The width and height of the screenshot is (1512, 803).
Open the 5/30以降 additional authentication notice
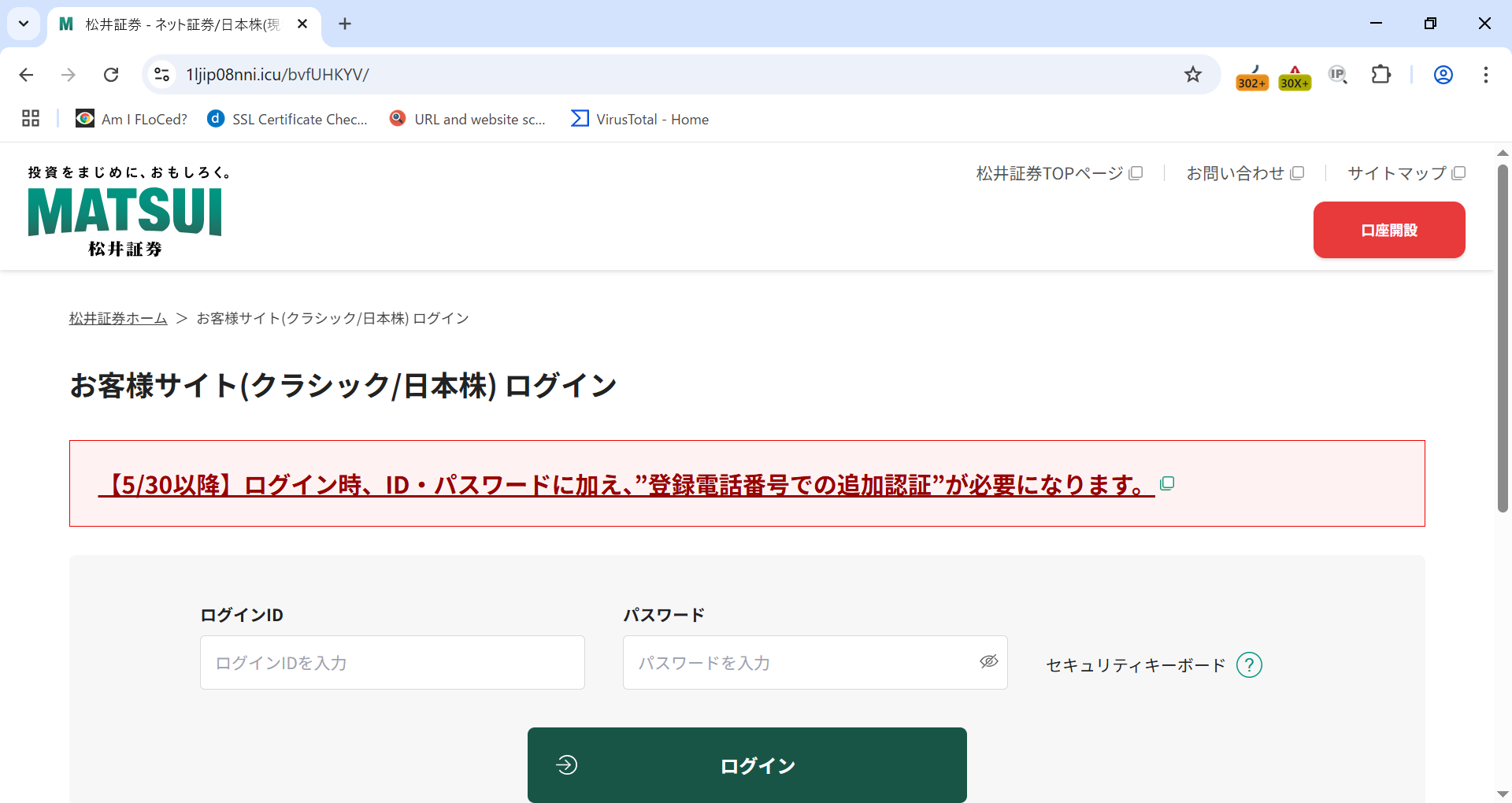(x=627, y=485)
